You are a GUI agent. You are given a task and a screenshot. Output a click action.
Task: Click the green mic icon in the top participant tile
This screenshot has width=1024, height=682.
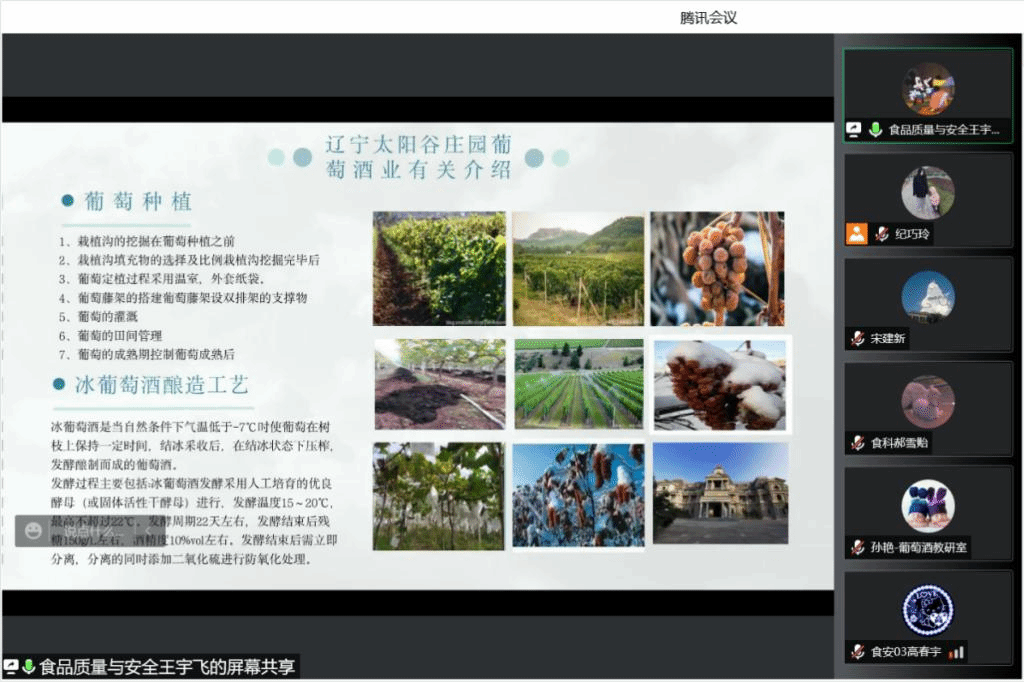(x=875, y=130)
